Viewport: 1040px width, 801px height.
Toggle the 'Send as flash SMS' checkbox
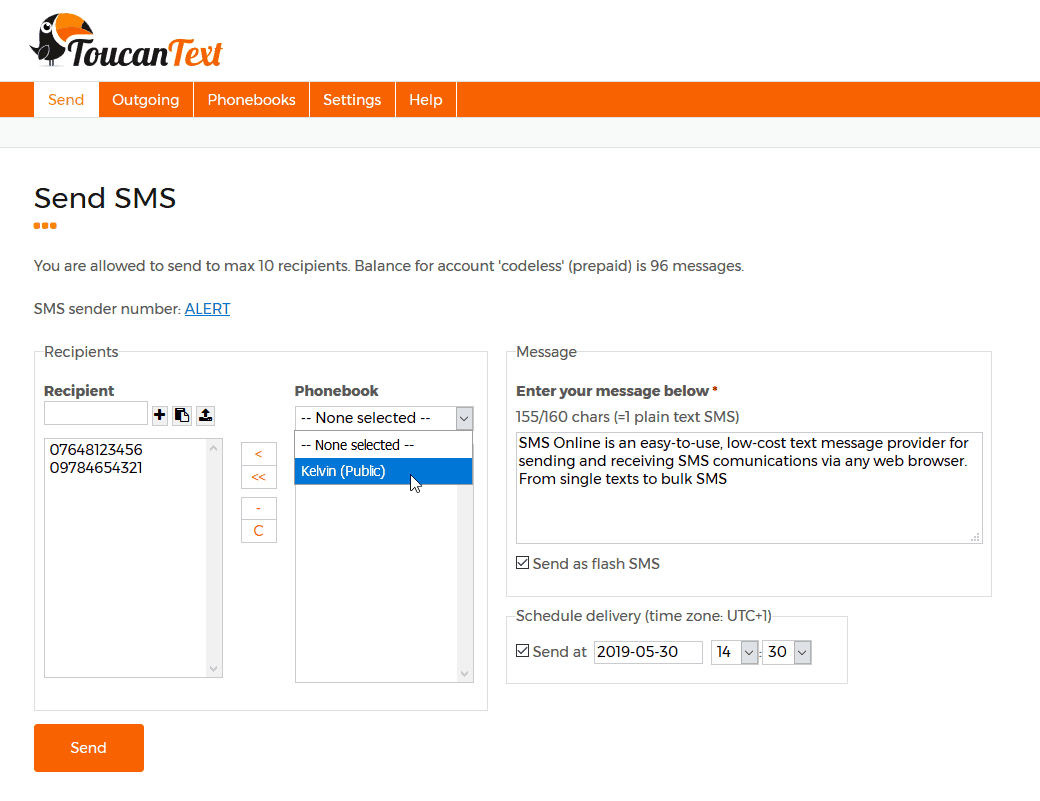523,563
